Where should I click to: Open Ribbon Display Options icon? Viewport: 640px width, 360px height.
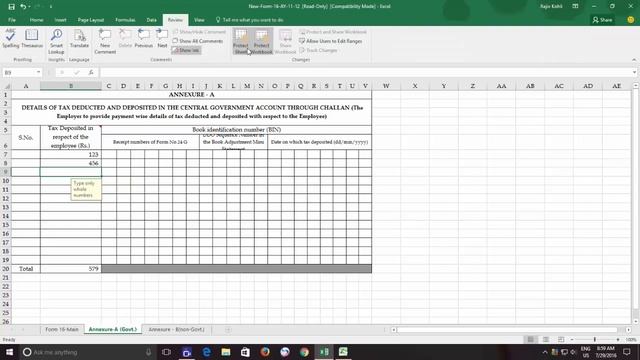[575, 7]
